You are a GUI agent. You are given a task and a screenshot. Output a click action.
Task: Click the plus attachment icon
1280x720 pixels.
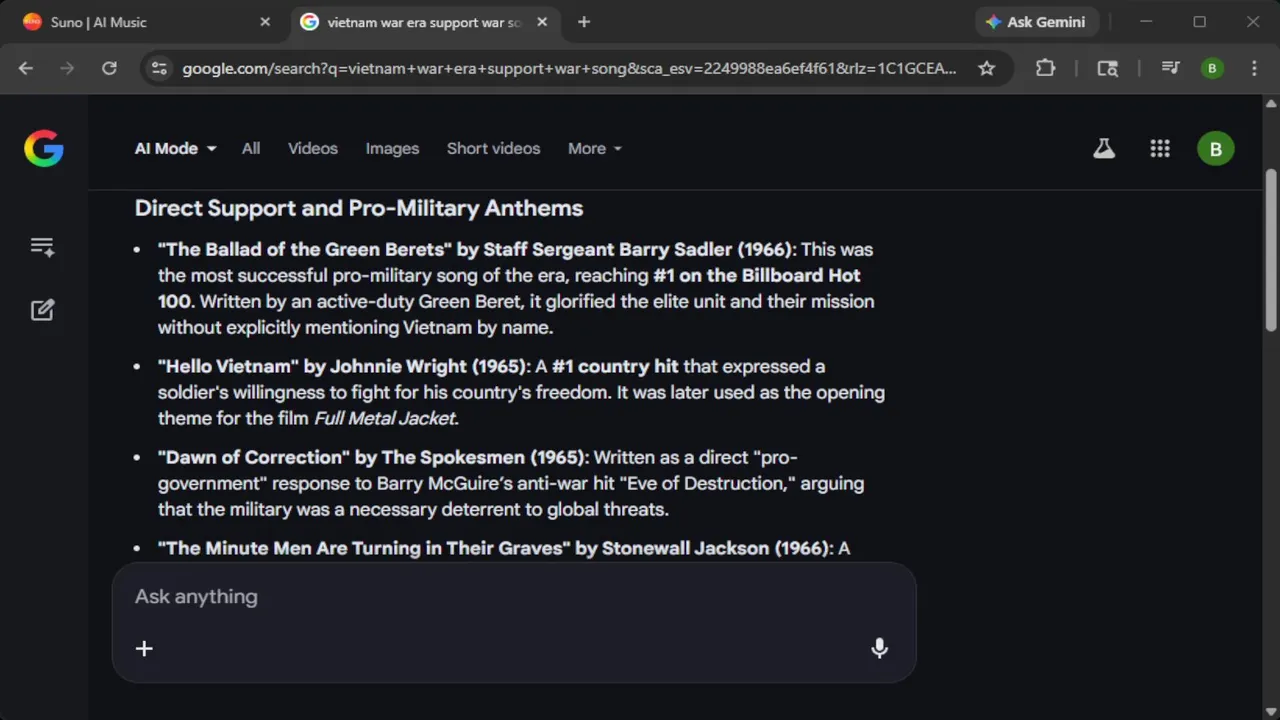tap(144, 648)
